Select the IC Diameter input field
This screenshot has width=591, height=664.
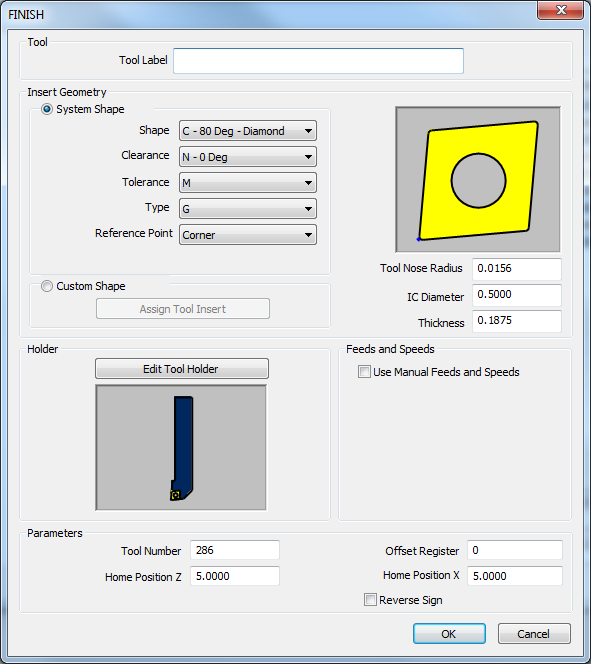pyautogui.click(x=517, y=295)
